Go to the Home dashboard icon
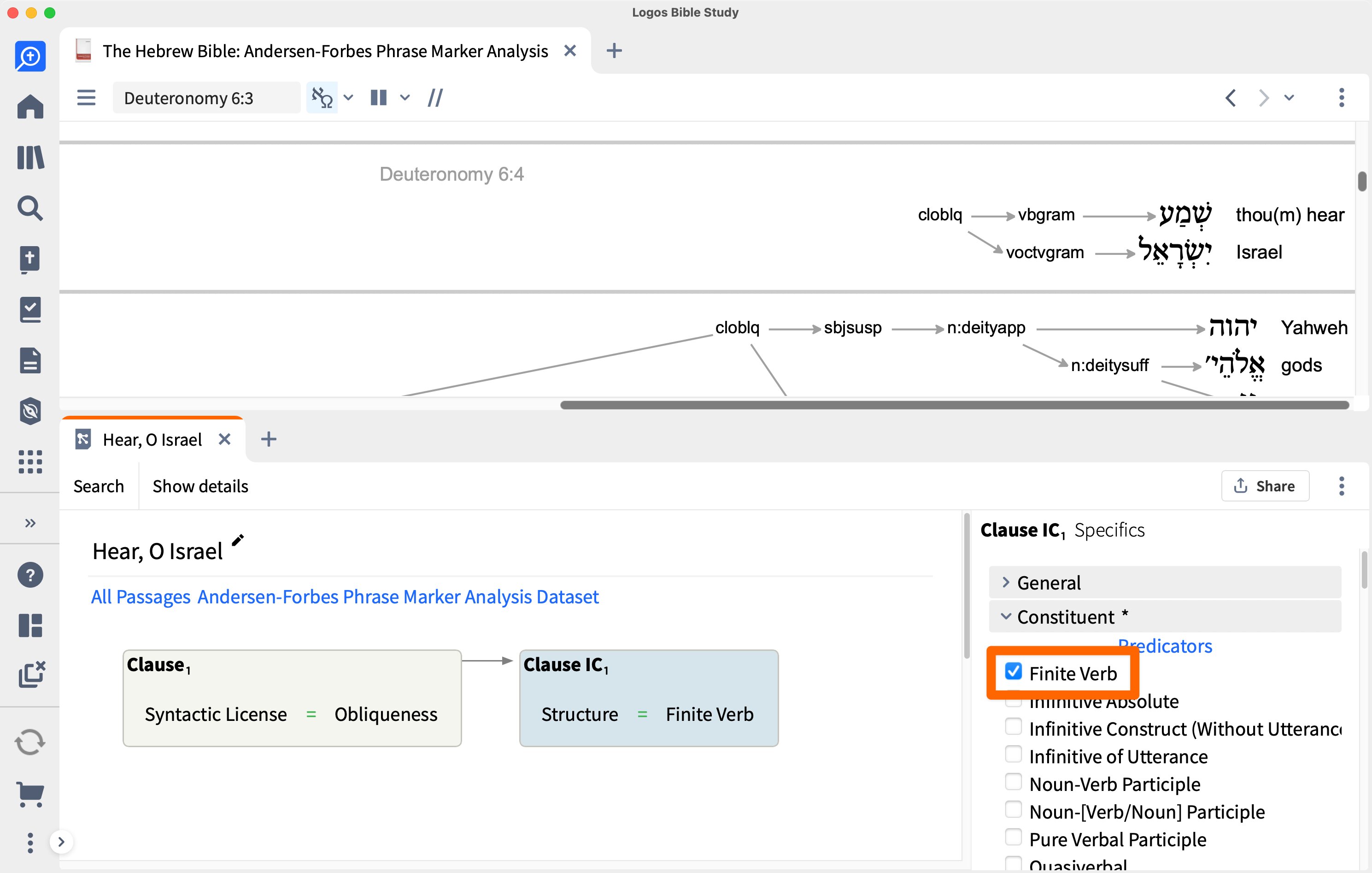Screen dimensions: 1372x873 pyautogui.click(x=30, y=106)
